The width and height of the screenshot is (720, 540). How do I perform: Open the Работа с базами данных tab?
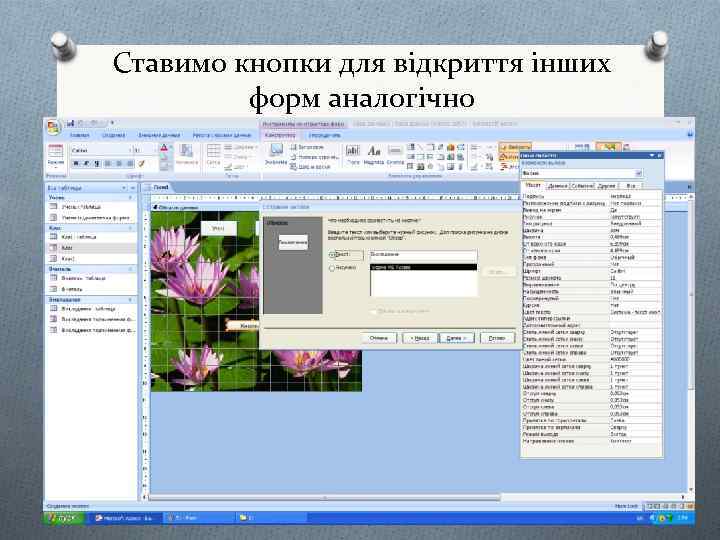pyautogui.click(x=222, y=135)
